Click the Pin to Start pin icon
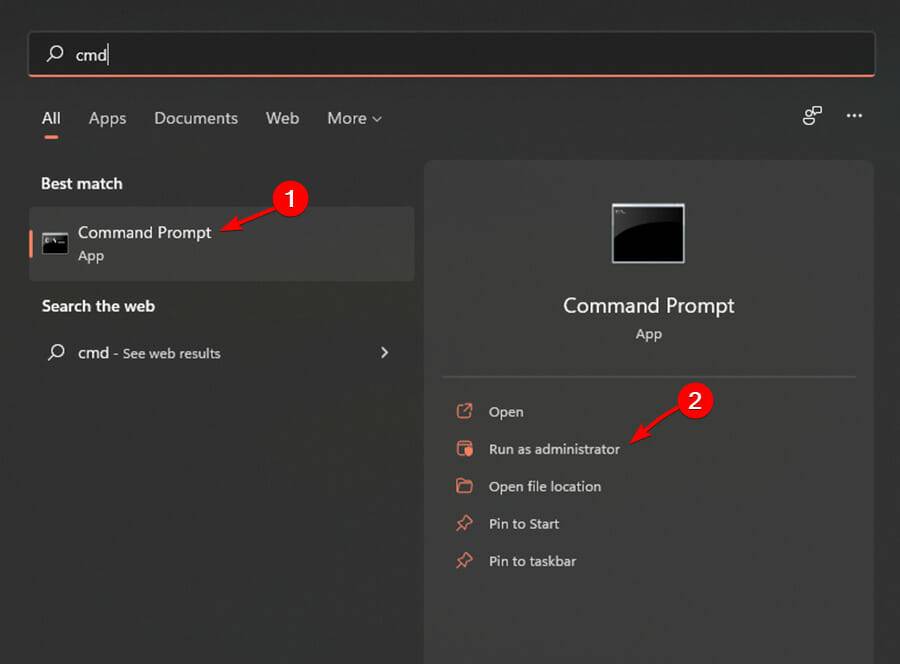900x664 pixels. pos(464,524)
